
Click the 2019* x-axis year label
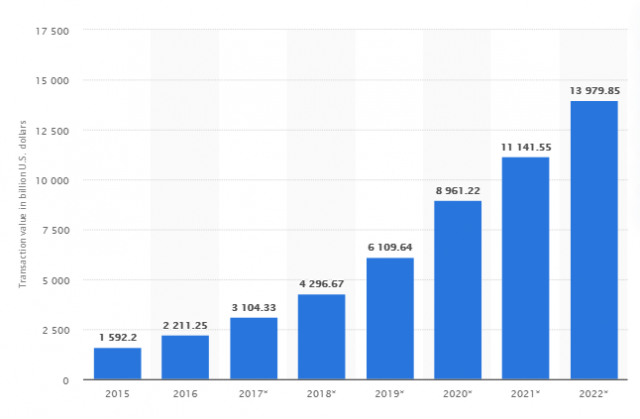[389, 394]
